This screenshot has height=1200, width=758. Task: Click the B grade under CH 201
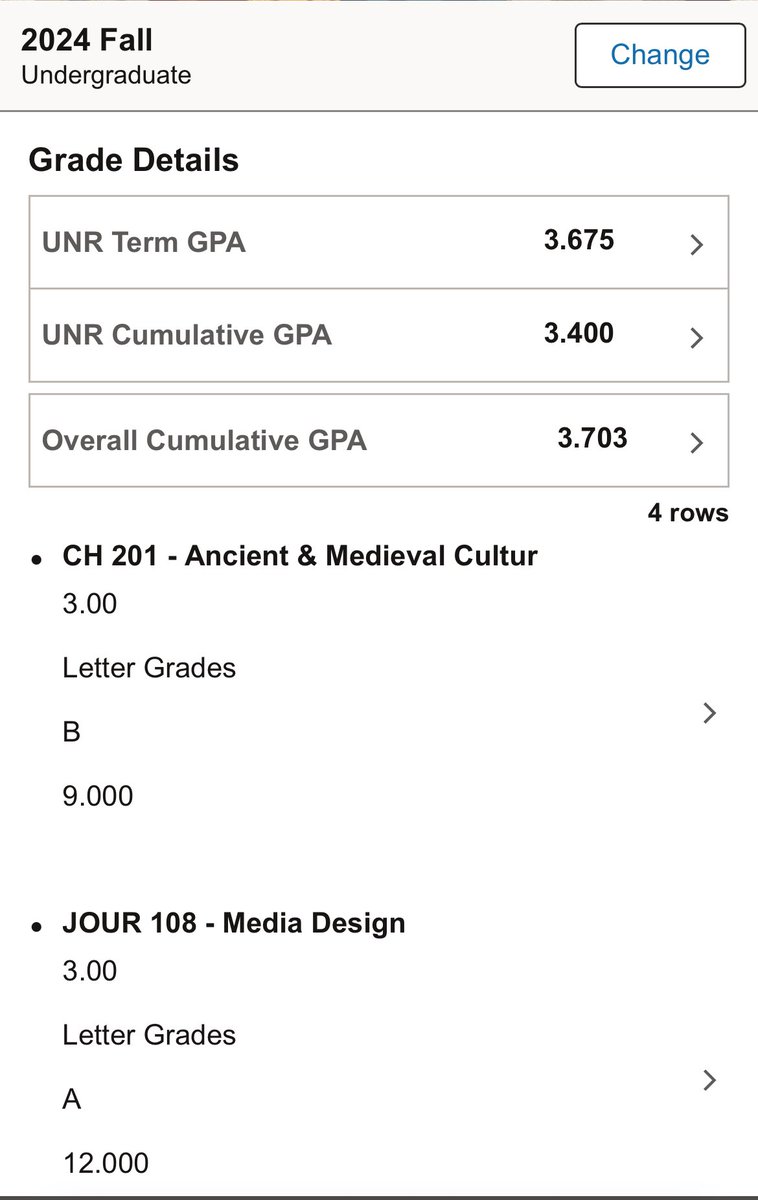pyautogui.click(x=71, y=732)
